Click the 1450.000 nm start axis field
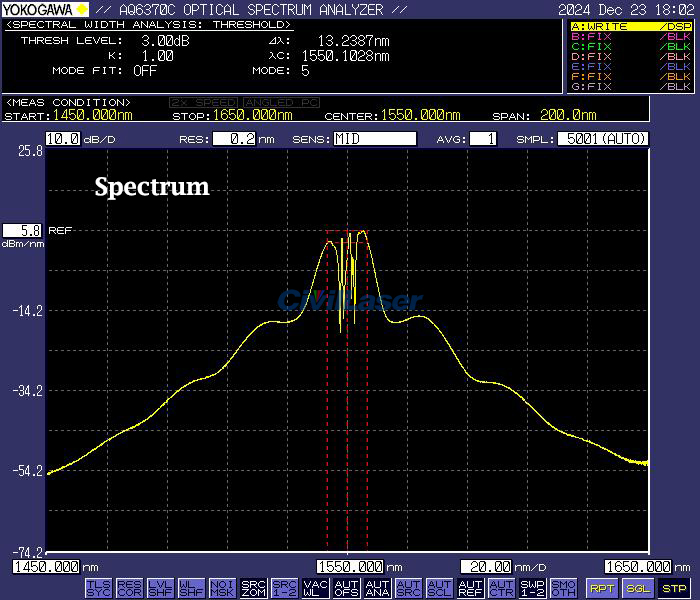 [46, 567]
